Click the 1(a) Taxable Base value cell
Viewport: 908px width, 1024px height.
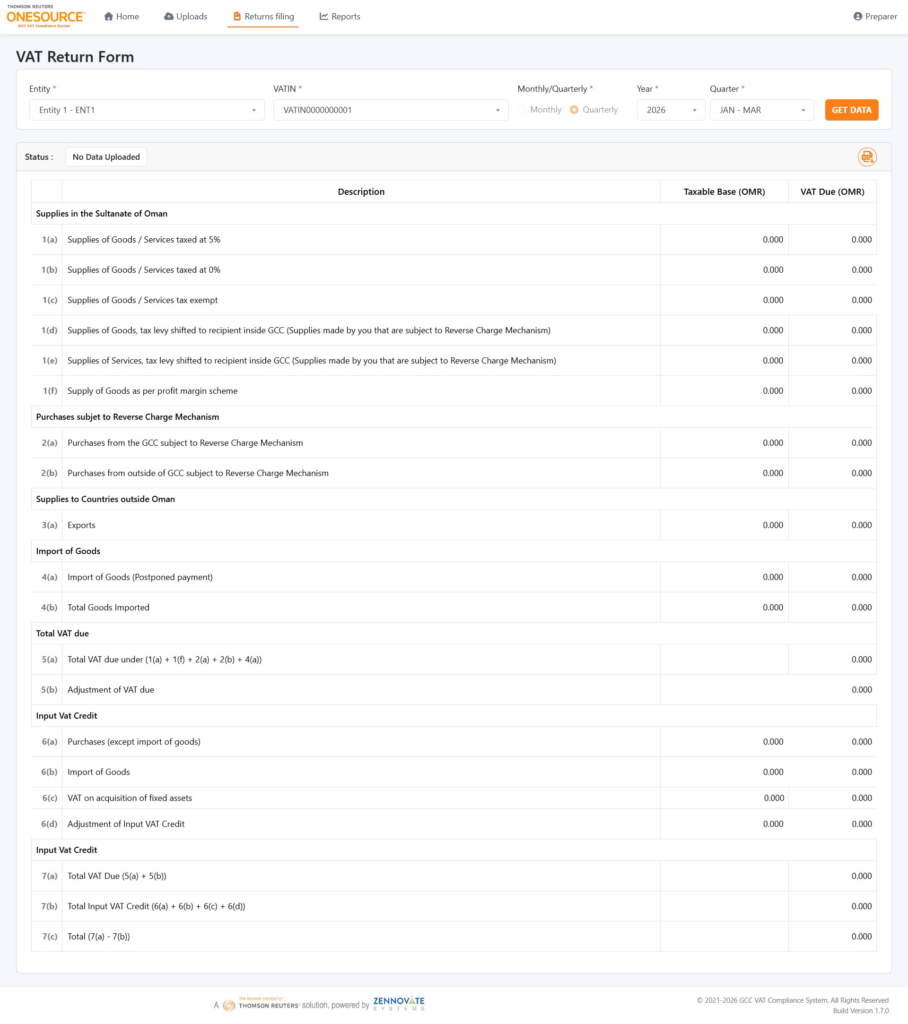pyautogui.click(x=724, y=240)
